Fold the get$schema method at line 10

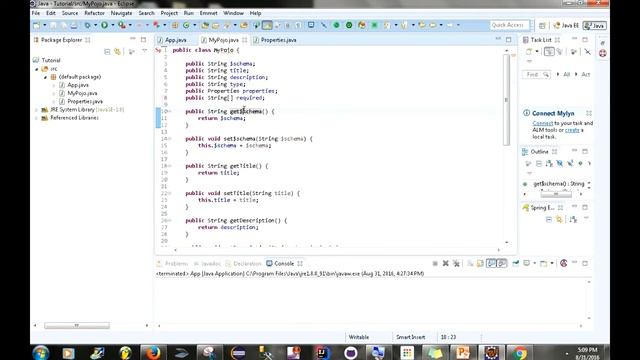[x=170, y=111]
